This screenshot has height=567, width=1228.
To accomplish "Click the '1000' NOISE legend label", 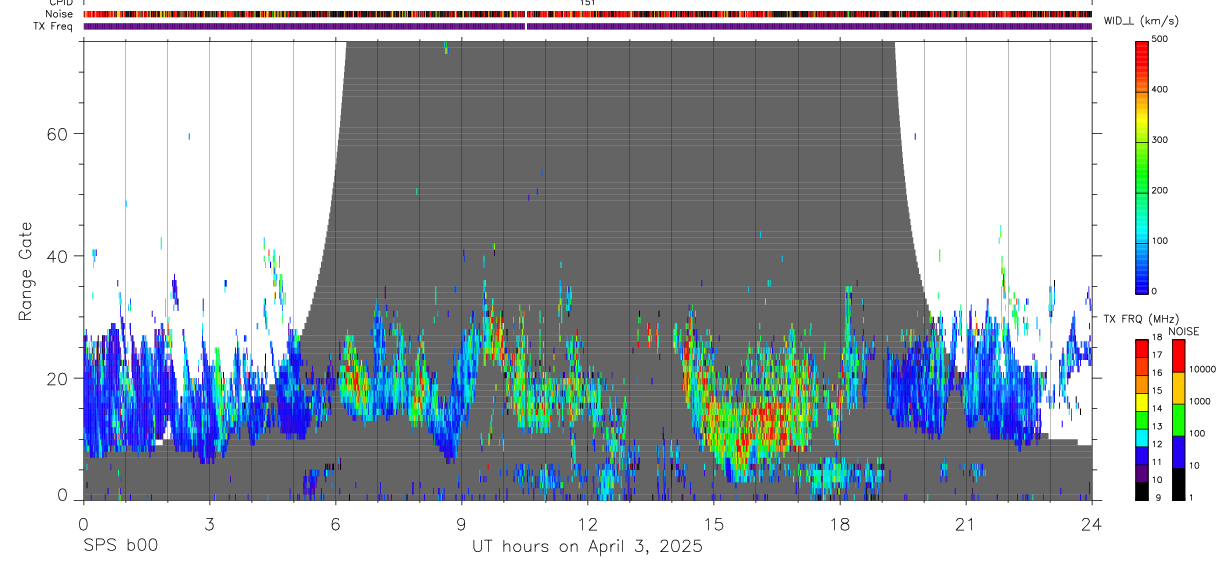I will click(1200, 401).
